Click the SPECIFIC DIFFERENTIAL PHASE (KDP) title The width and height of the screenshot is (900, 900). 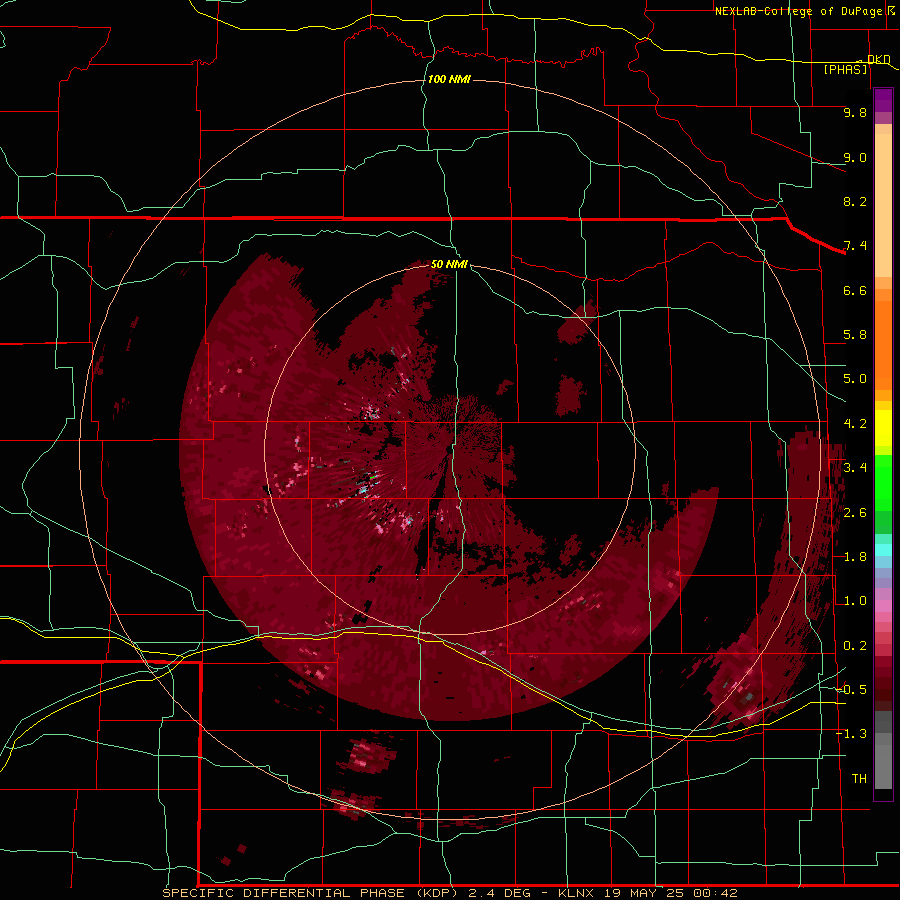pyautogui.click(x=312, y=893)
